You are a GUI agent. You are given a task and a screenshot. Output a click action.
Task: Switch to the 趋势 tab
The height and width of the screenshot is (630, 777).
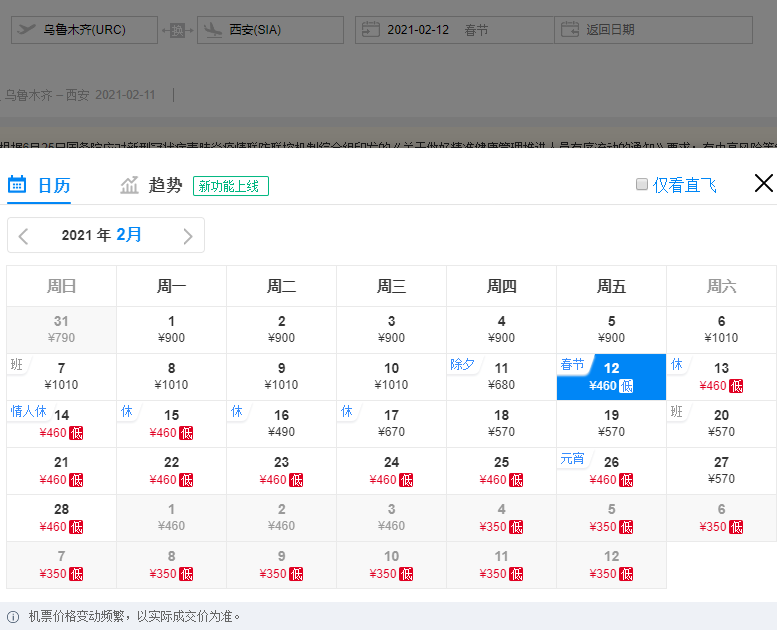tap(165, 185)
